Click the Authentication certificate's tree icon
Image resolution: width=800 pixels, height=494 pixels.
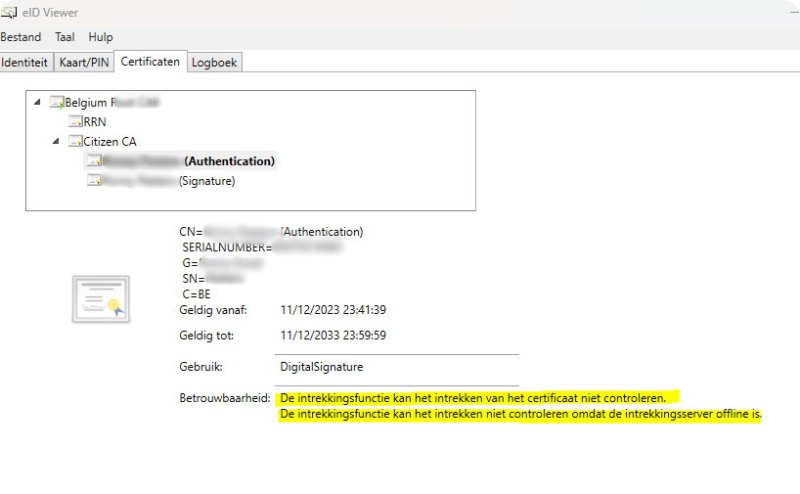point(93,161)
